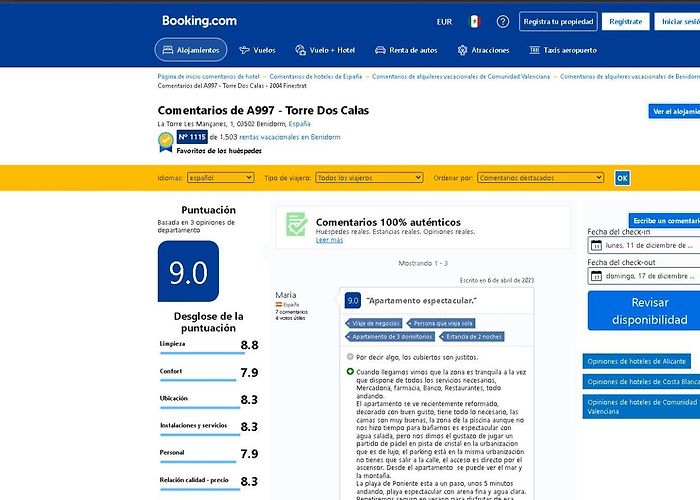700x500 pixels.
Task: Open Opiniones de hoteles de Costa Blanca
Action: point(642,382)
